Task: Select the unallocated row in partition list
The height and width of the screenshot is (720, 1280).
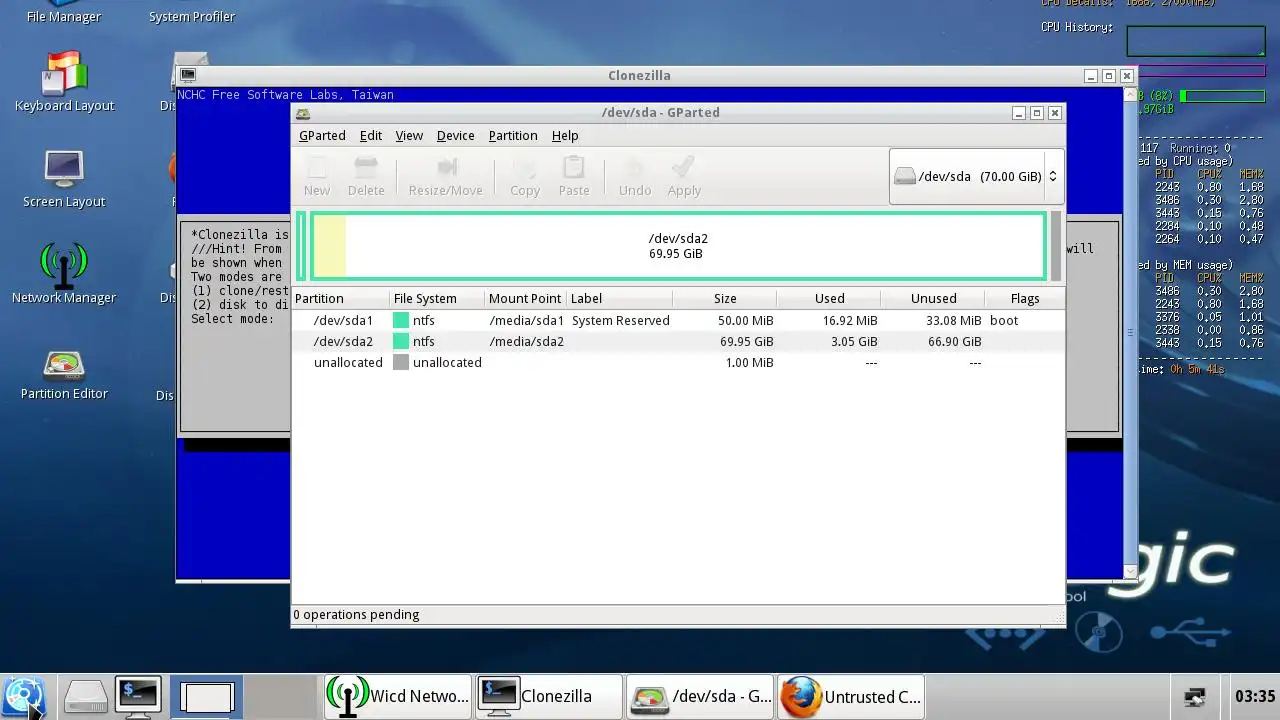Action: (678, 362)
